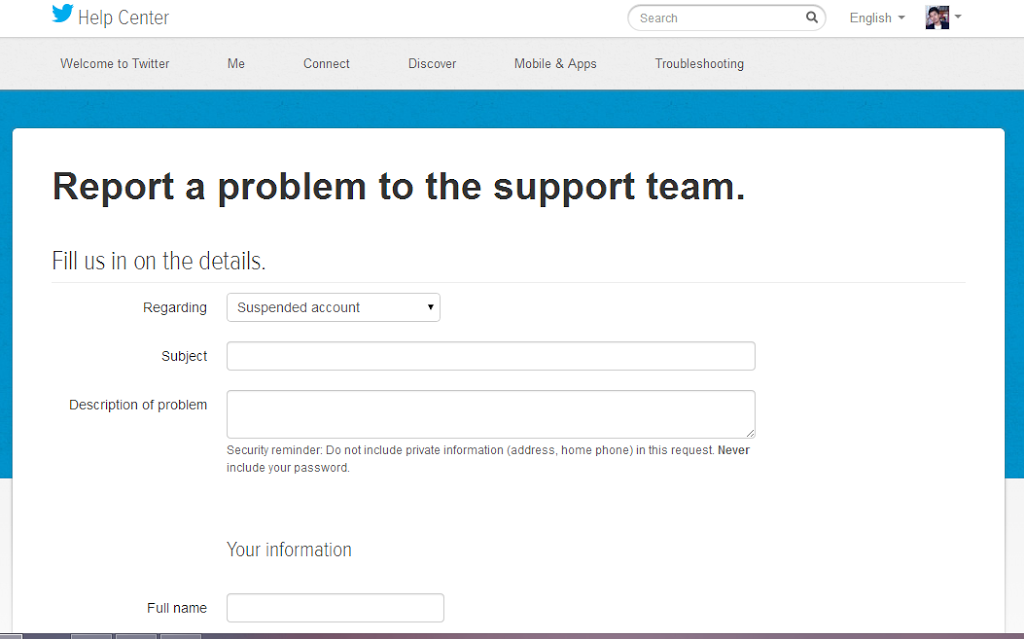Expand the Regarding 'Suspended account' dropdown
Viewport: 1024px width, 639px height.
(x=333, y=308)
